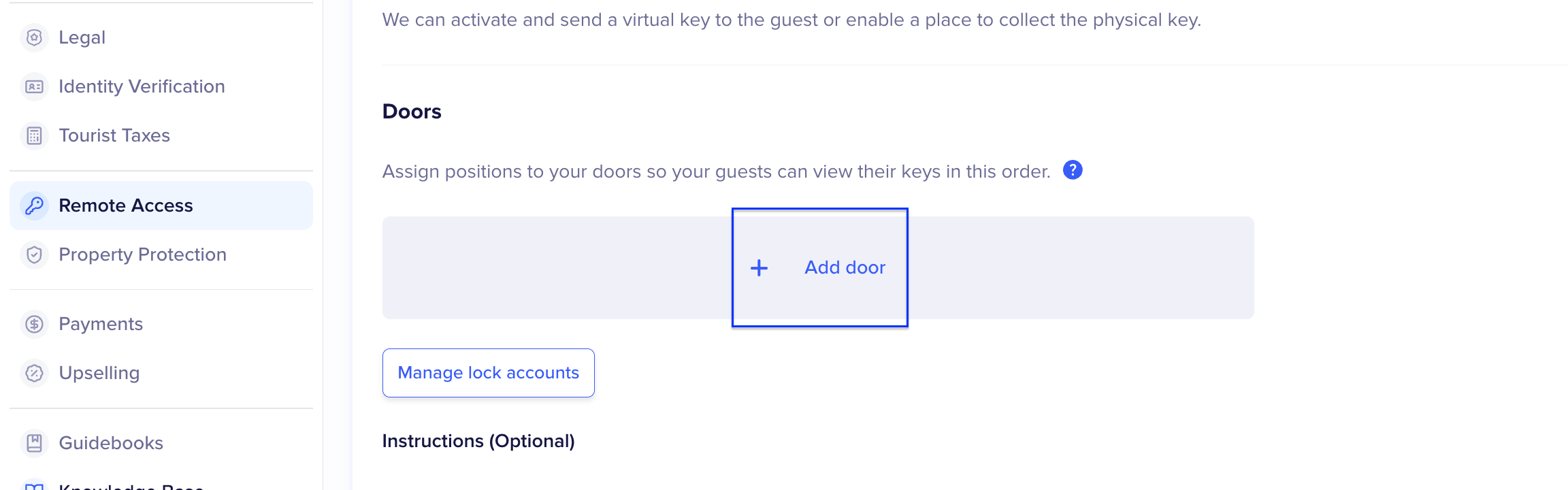Open the Legal section label
The height and width of the screenshot is (490, 1568).
[82, 37]
